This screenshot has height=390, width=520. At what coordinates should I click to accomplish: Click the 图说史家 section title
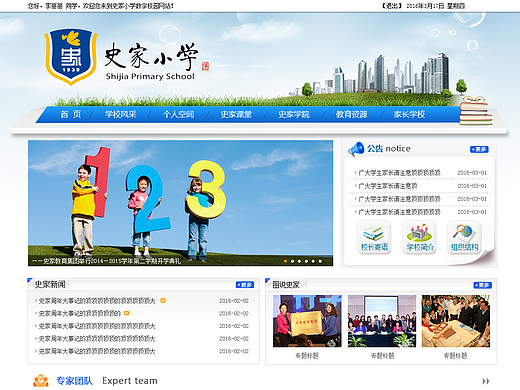tap(286, 285)
